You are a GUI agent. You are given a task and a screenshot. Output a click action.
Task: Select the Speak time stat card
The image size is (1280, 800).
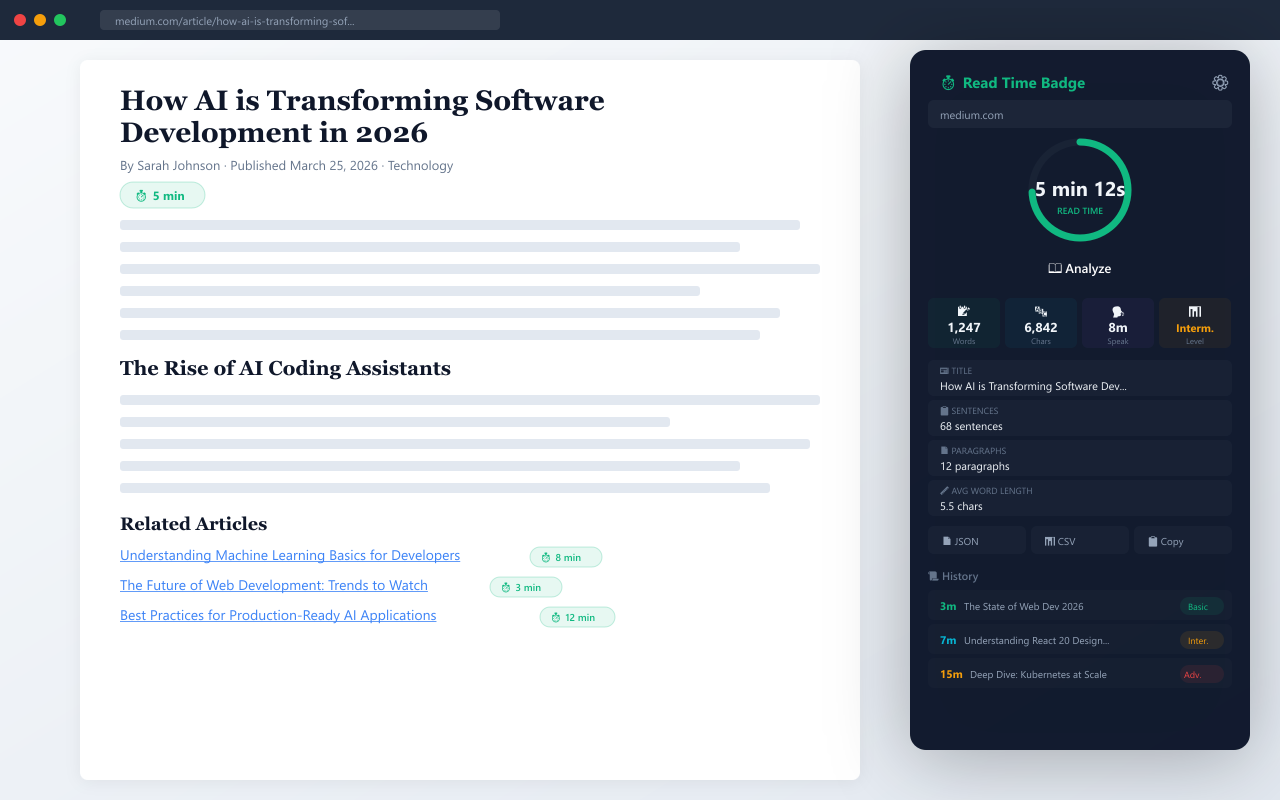[x=1118, y=323]
